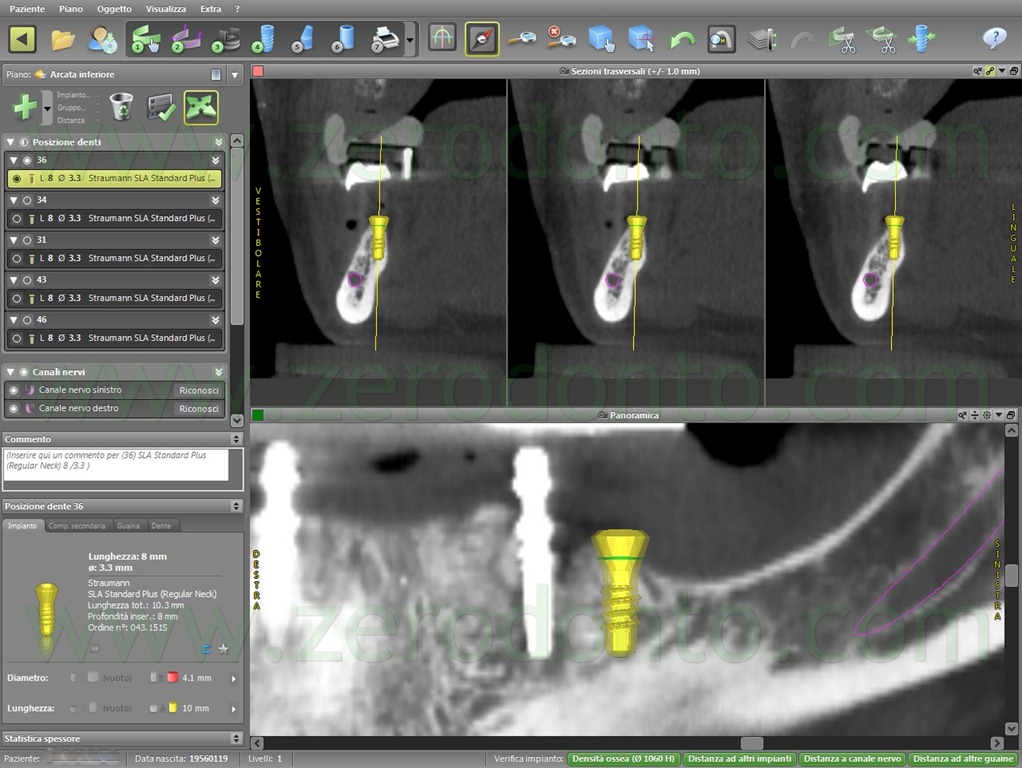Click the implant with green arrows icon
This screenshot has width=1022, height=768.
click(922, 39)
